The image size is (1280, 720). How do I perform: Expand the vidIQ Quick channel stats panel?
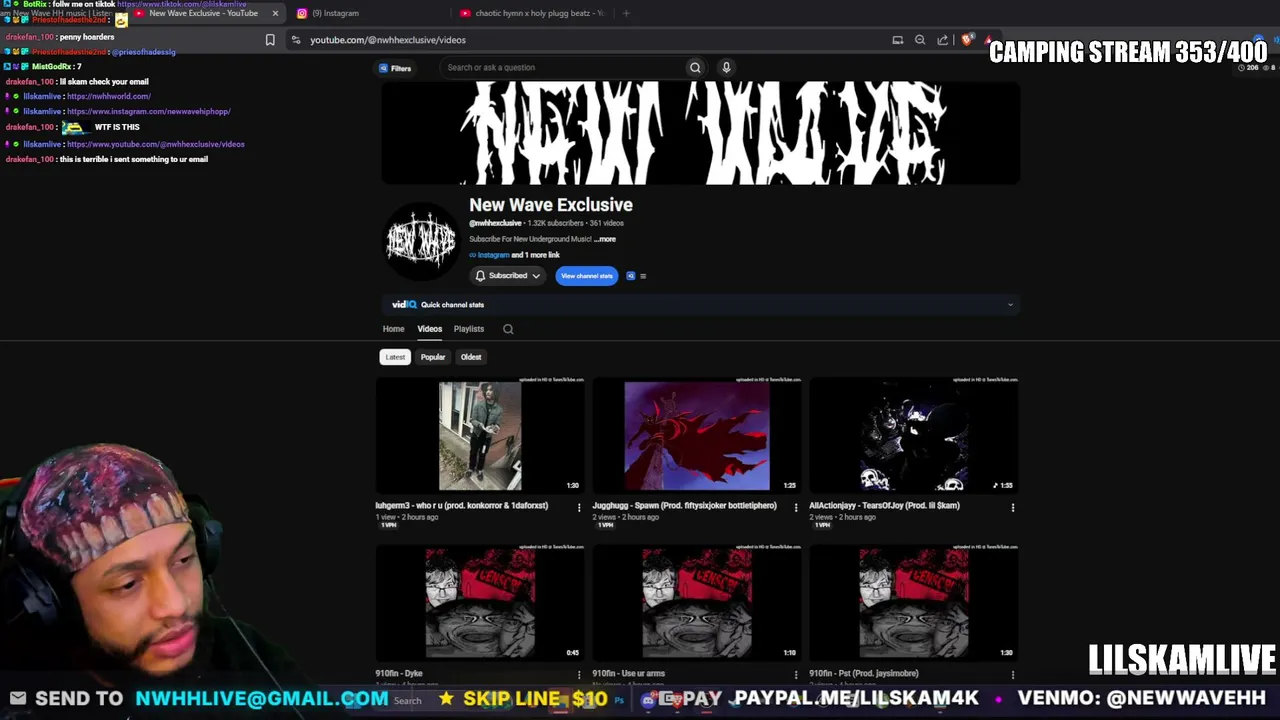click(1010, 305)
